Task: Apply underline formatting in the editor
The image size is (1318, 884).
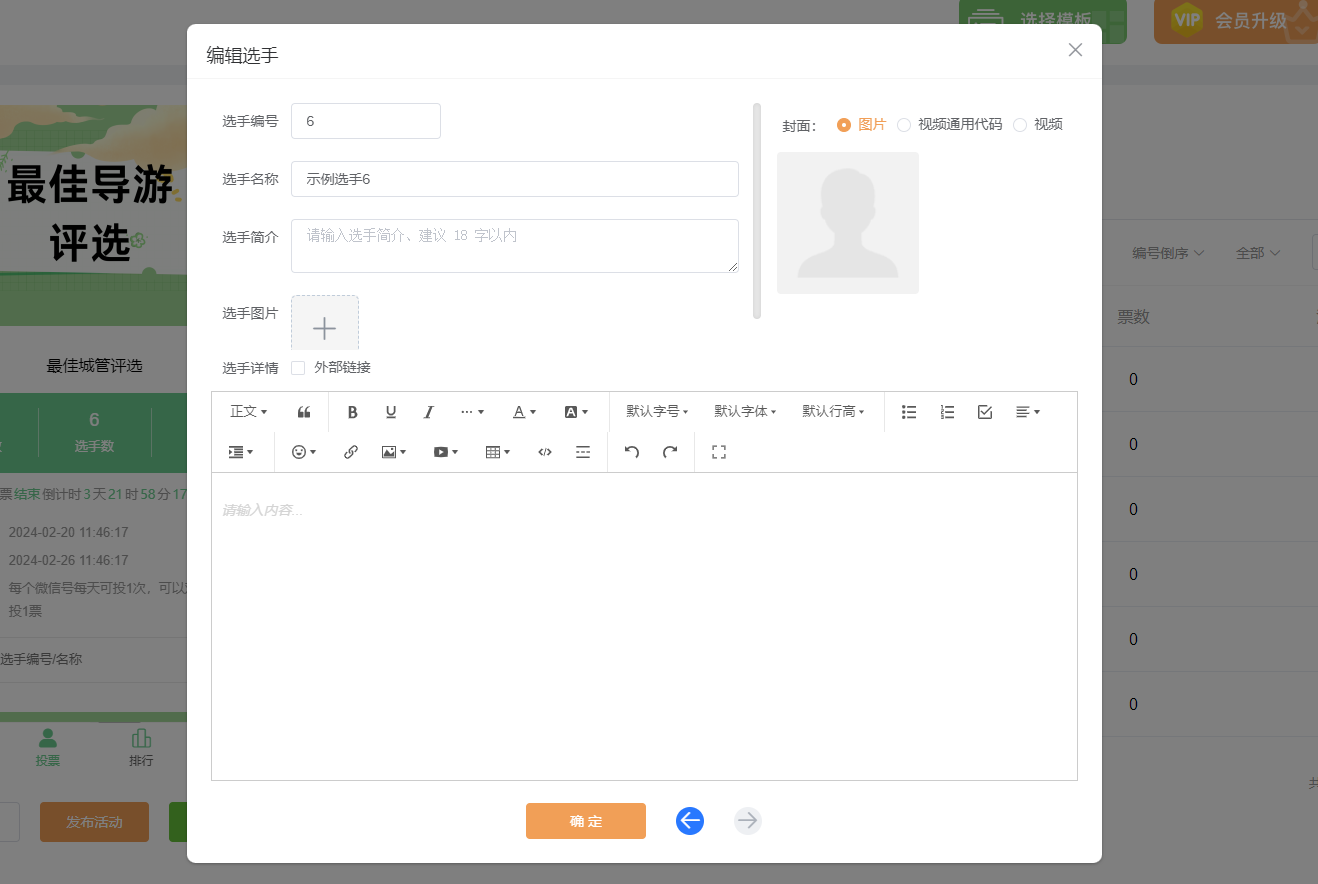Action: 391,412
